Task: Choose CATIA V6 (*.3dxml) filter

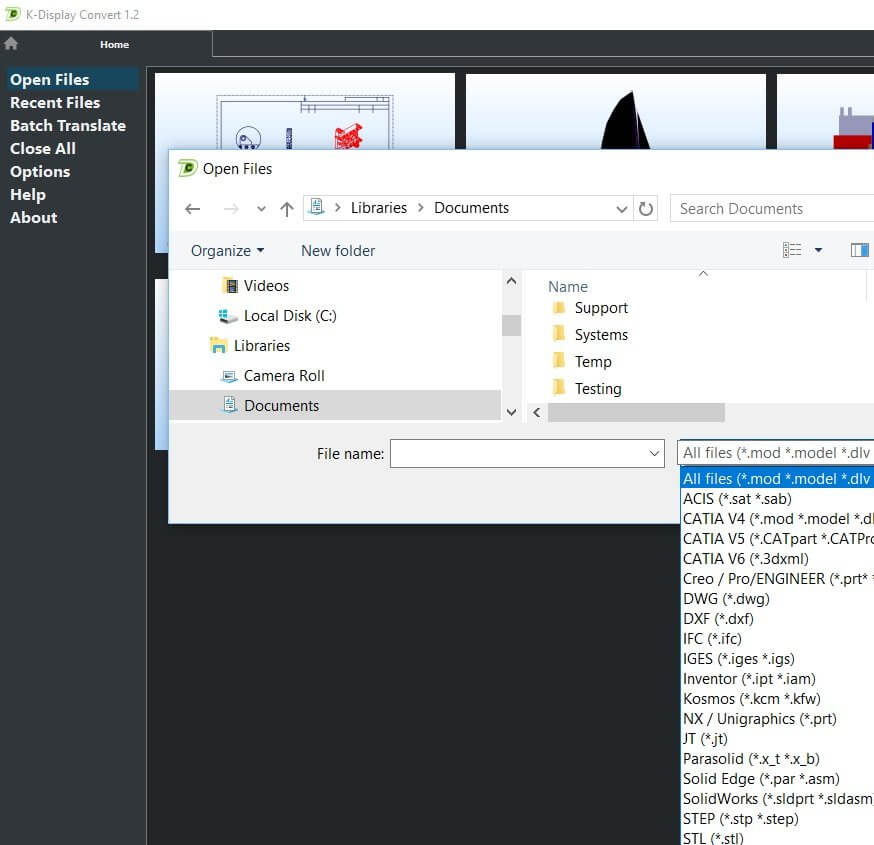Action: pyautogui.click(x=746, y=559)
